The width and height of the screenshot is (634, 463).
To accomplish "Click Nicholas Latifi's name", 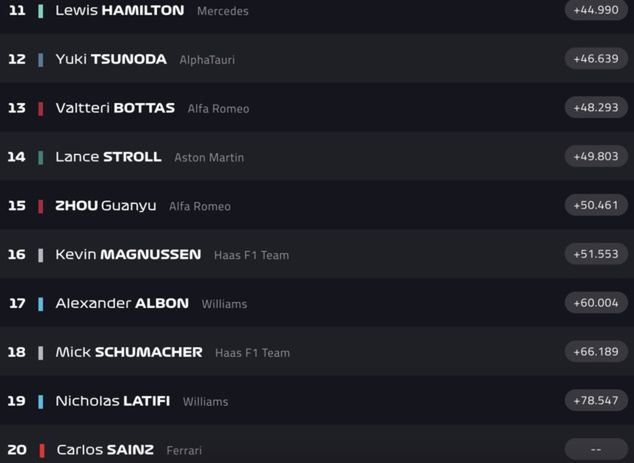I will click(112, 401).
